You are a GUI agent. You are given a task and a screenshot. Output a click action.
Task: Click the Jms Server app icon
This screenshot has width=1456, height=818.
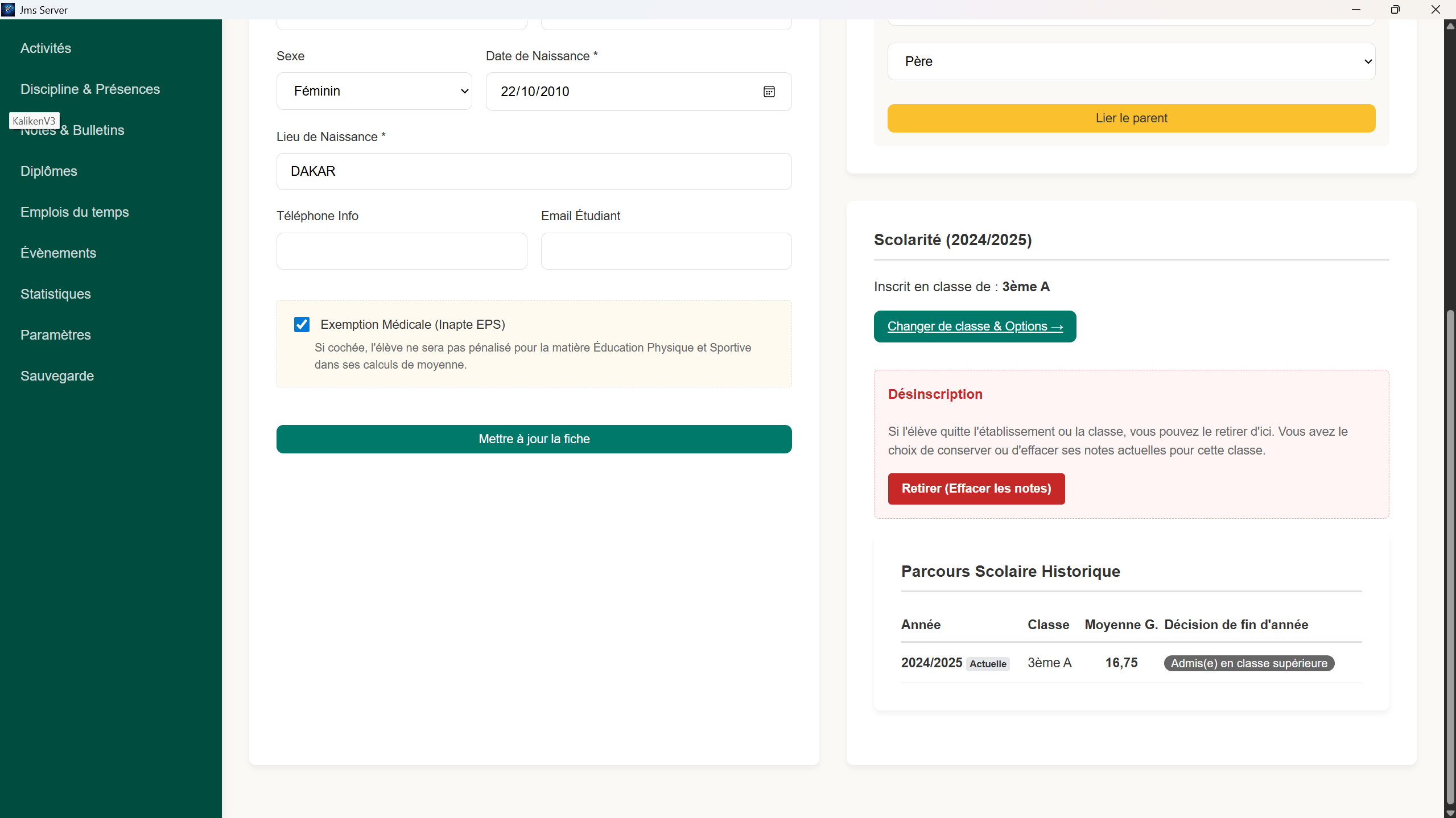[8, 10]
